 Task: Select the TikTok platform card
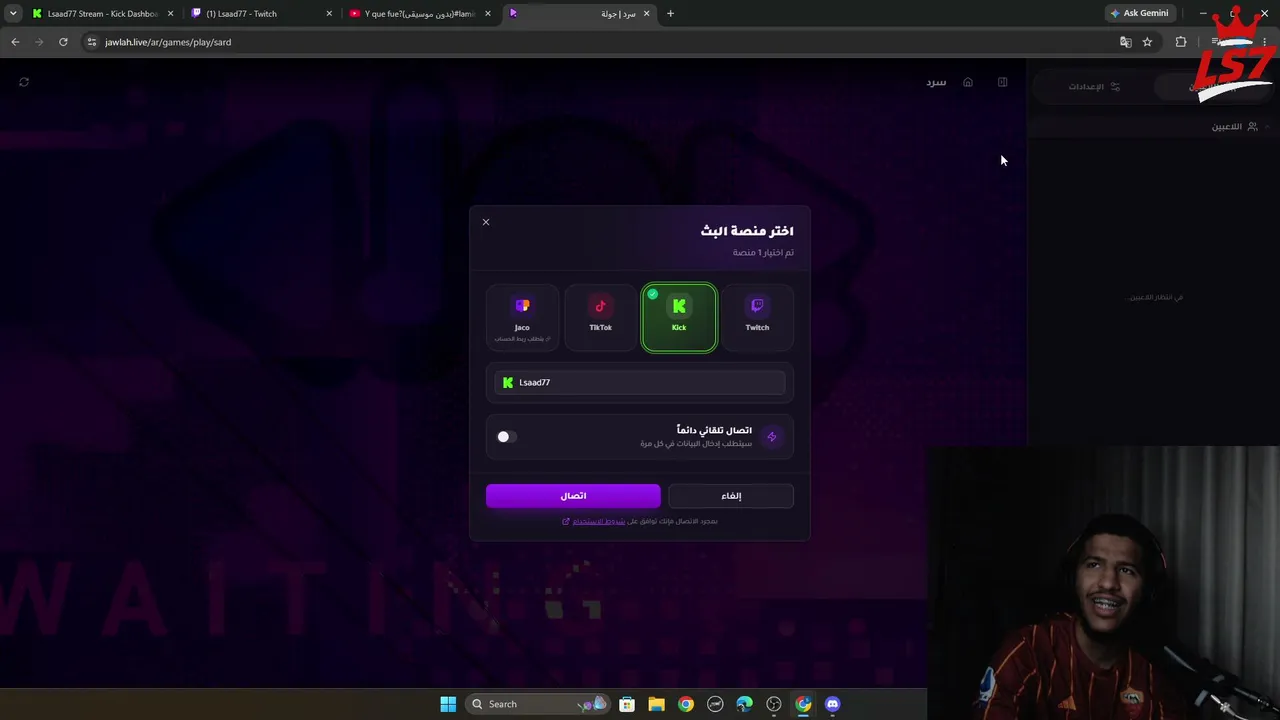600,317
